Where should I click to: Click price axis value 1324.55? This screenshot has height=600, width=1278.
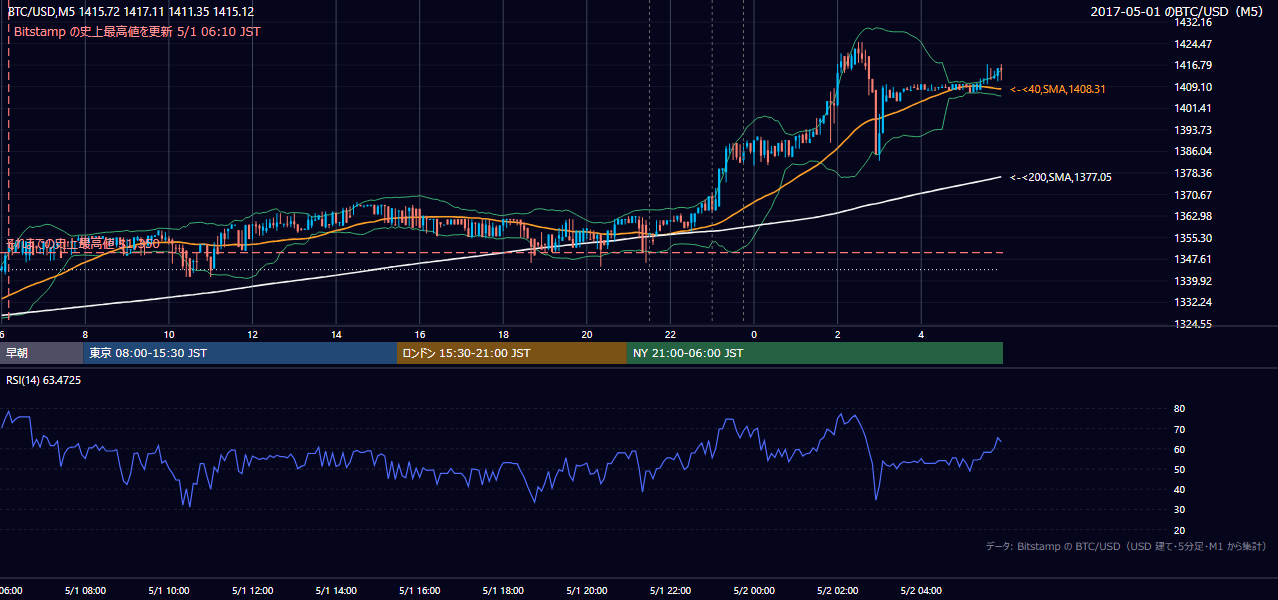[1192, 324]
